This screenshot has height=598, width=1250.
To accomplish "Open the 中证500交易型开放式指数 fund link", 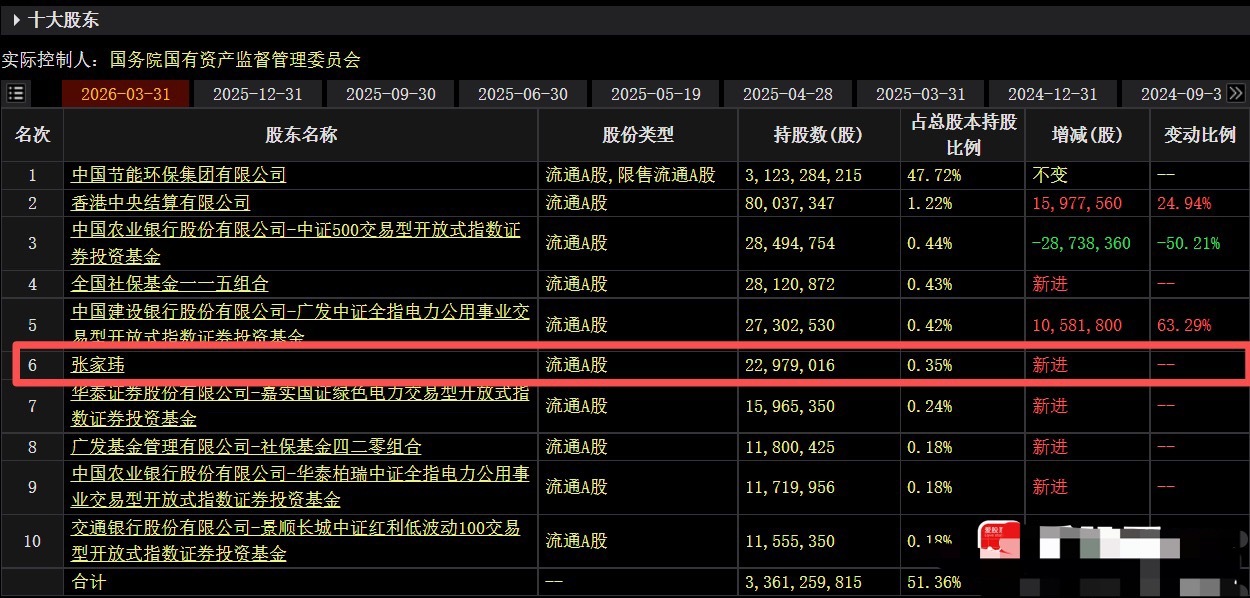I will [296, 243].
